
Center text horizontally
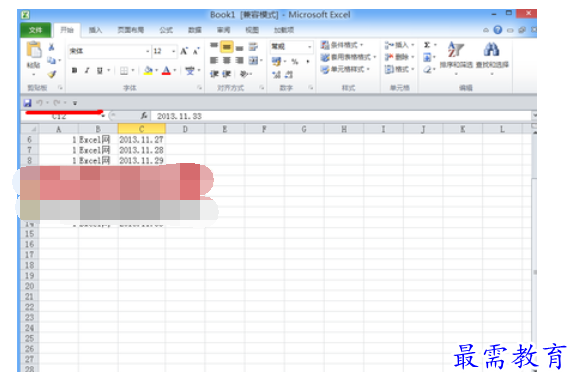[x=227, y=61]
